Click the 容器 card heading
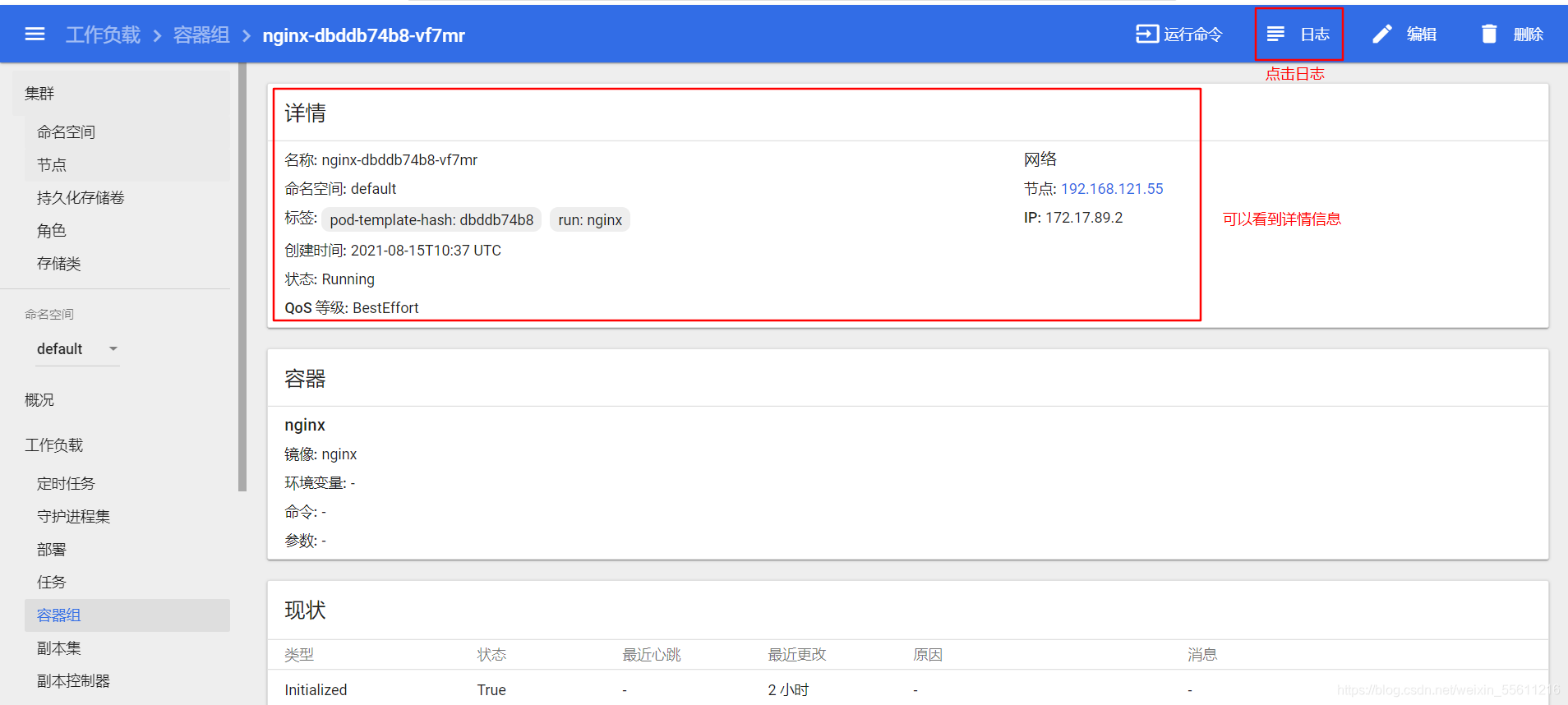The height and width of the screenshot is (705, 1568). (x=305, y=379)
